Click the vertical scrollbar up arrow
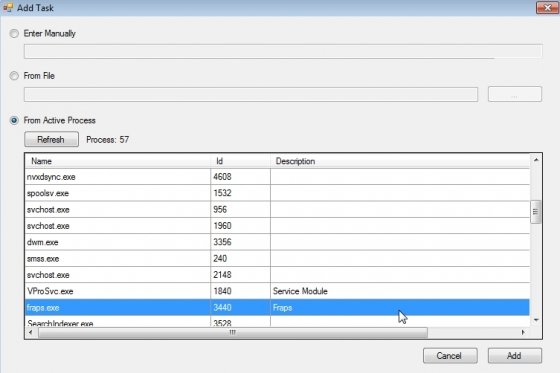The image size is (560, 373). 536,160
